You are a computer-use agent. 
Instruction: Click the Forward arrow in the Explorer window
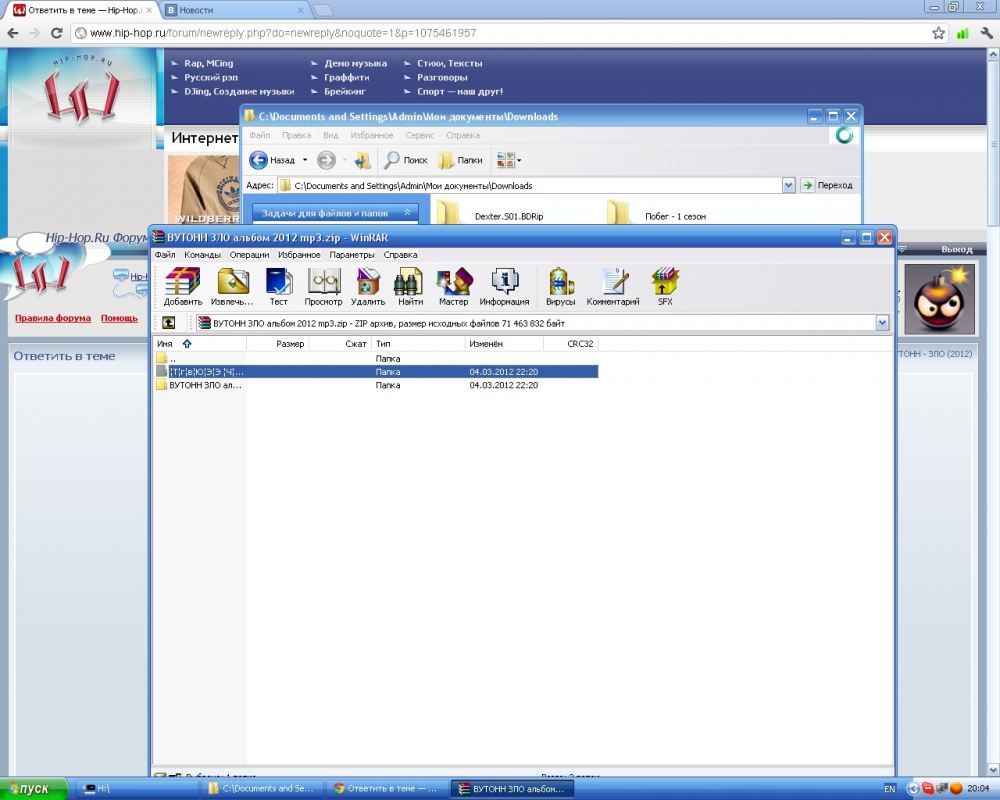(327, 160)
